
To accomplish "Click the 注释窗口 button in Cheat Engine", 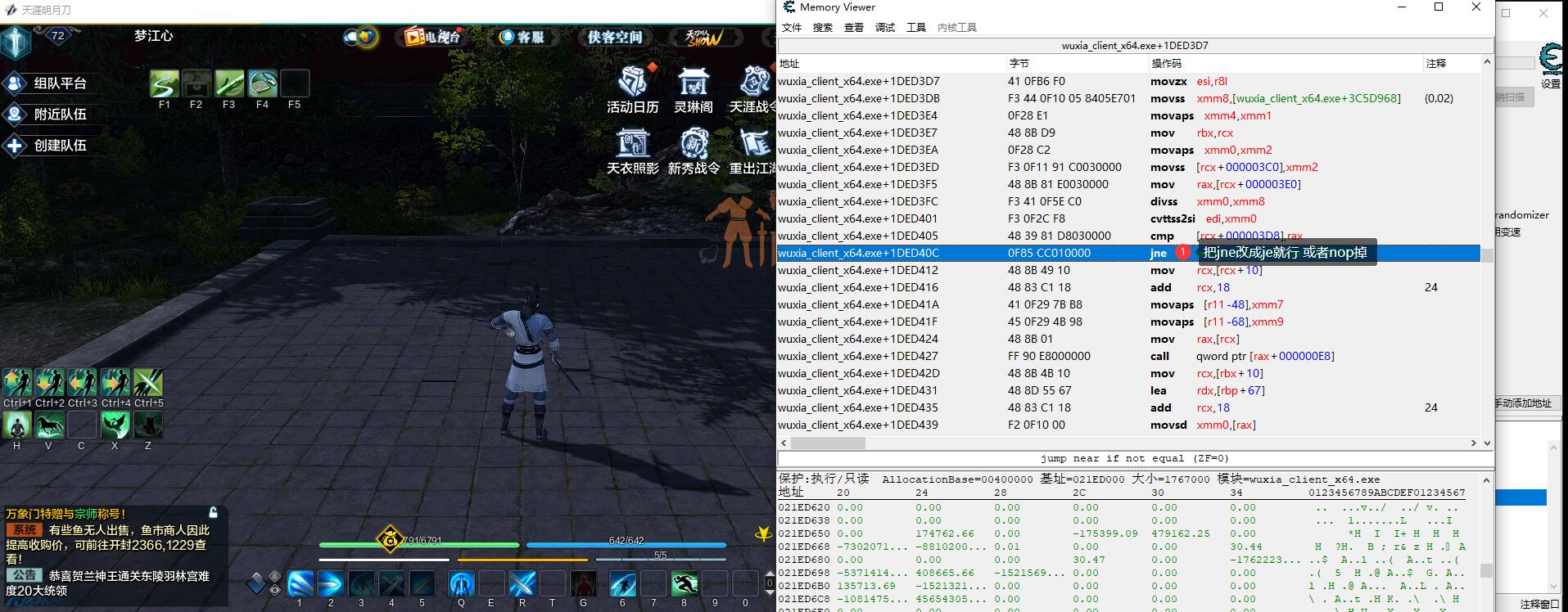I will (x=1539, y=605).
